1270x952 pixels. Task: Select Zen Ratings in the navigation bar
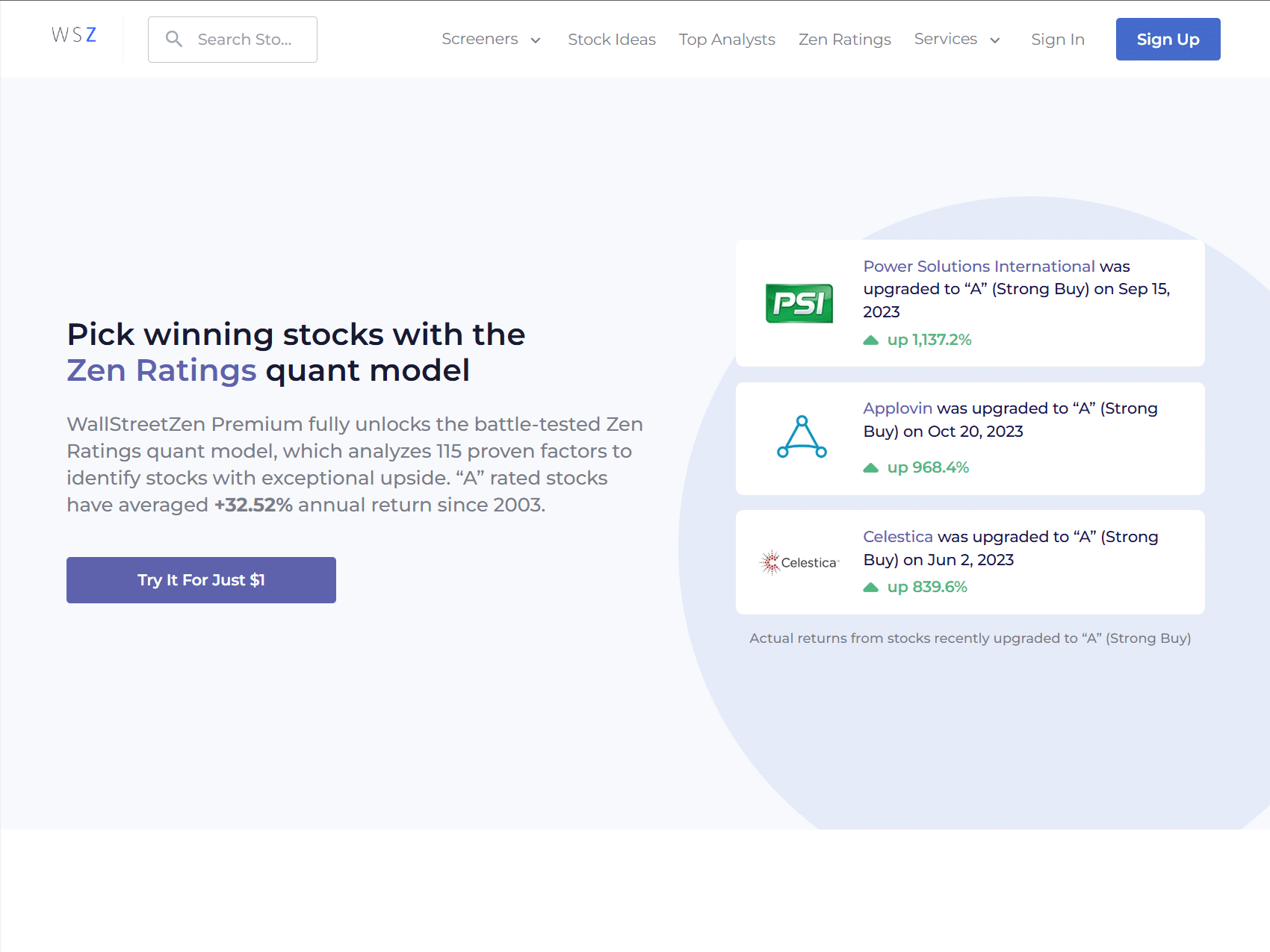pyautogui.click(x=844, y=39)
